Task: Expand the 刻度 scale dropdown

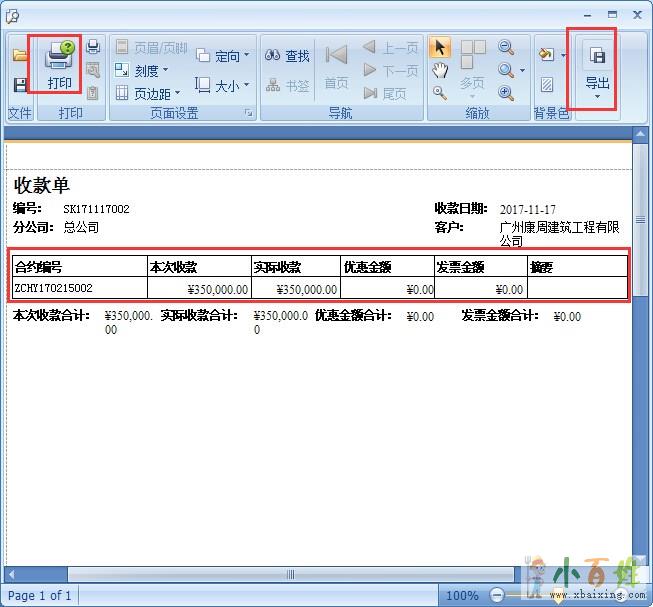Action: tap(142, 71)
